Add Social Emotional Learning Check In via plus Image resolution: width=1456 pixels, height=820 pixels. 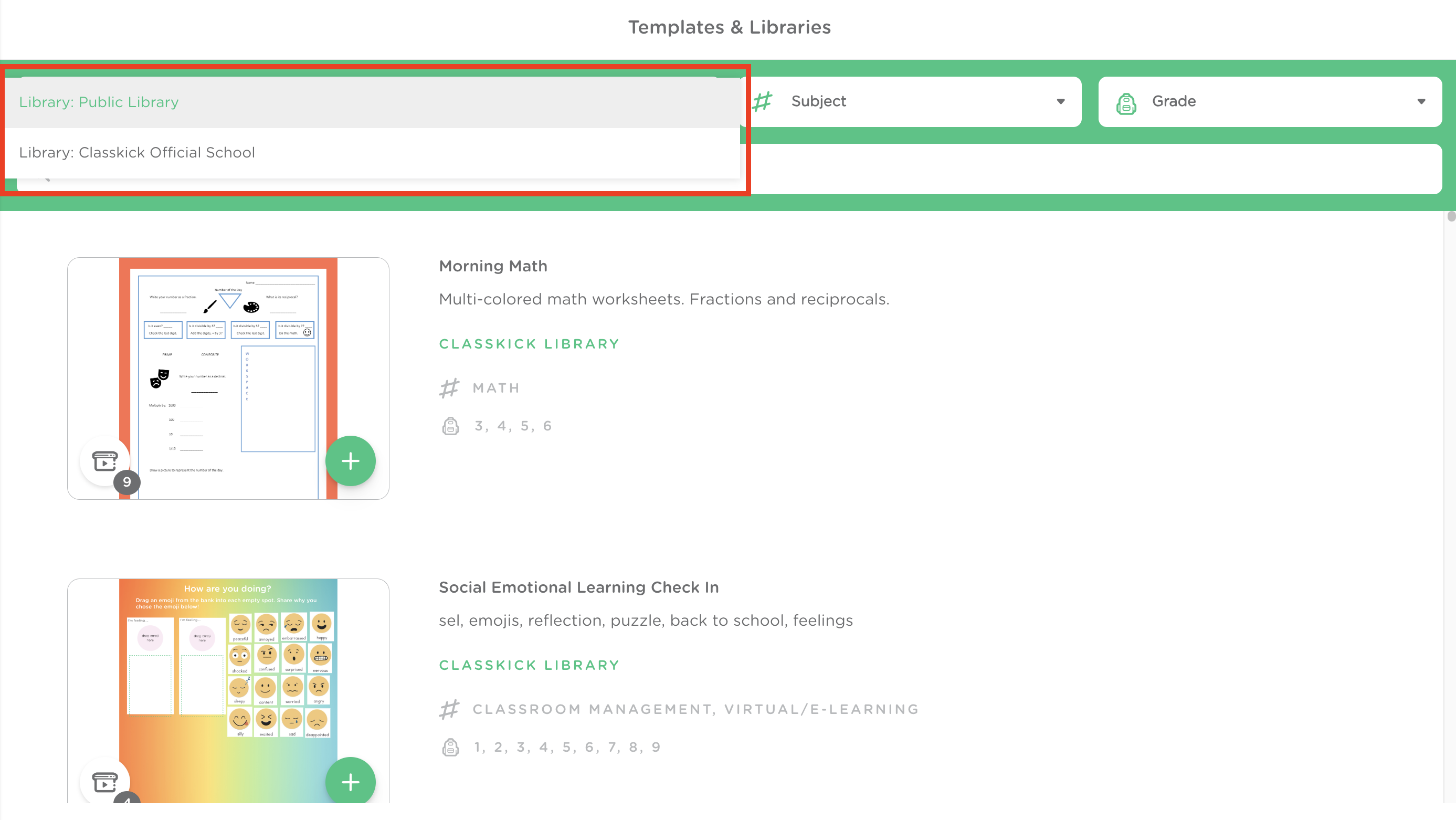[x=351, y=781]
